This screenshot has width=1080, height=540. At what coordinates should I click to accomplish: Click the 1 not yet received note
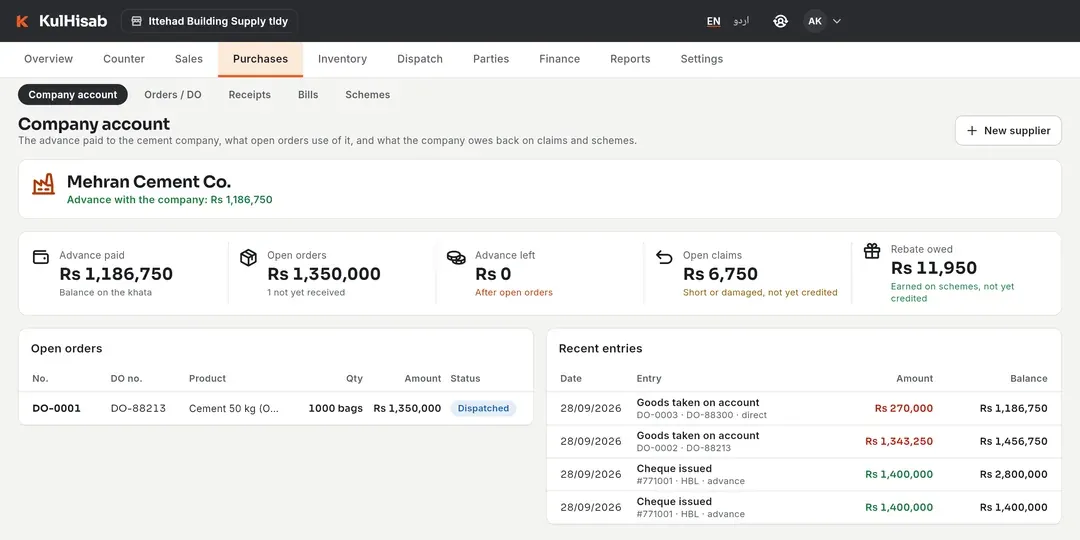point(307,293)
